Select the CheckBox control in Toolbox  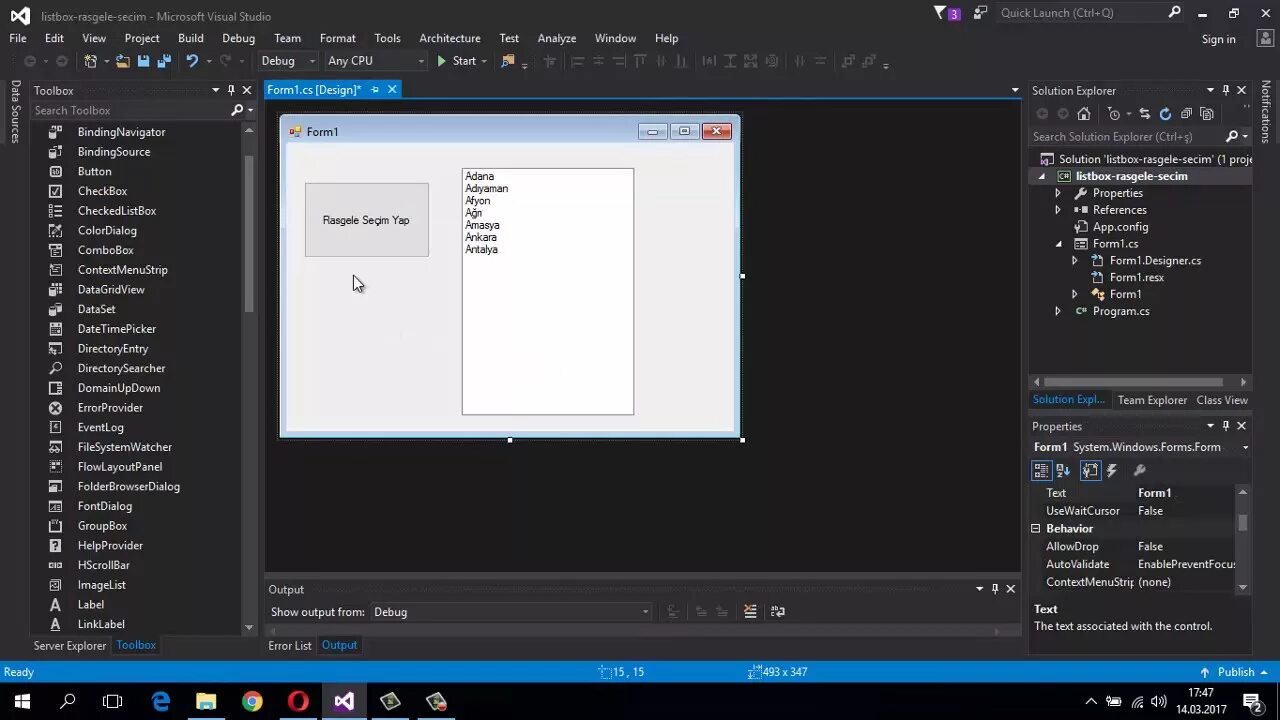102,191
